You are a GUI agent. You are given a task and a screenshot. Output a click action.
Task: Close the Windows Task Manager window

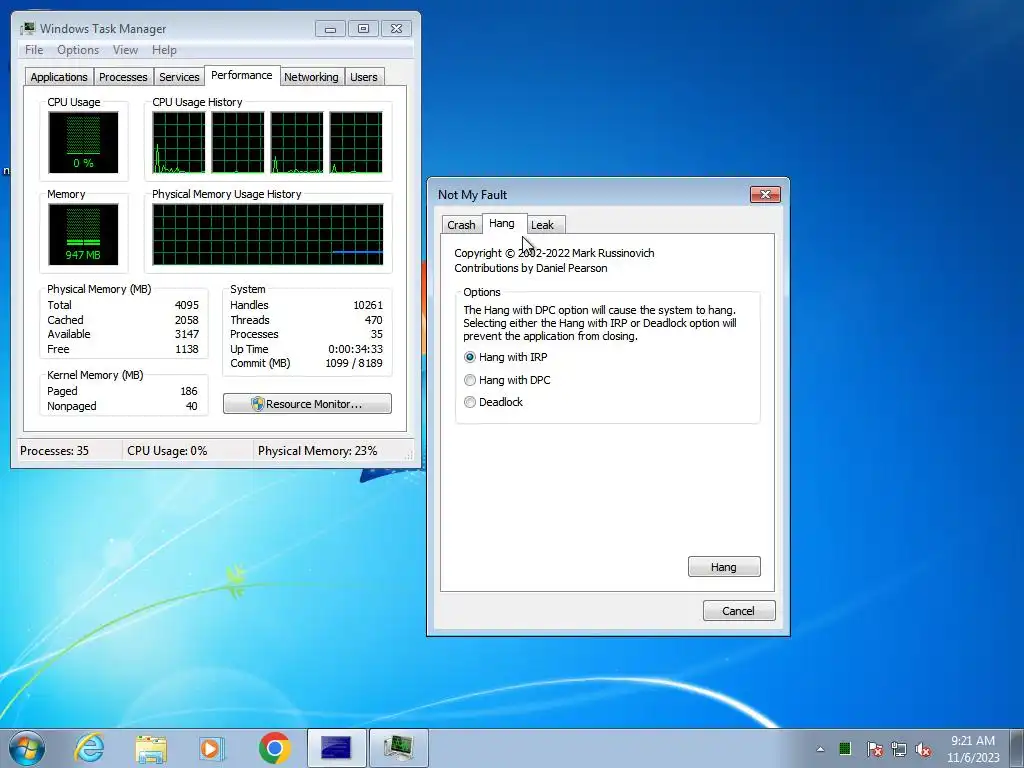396,29
